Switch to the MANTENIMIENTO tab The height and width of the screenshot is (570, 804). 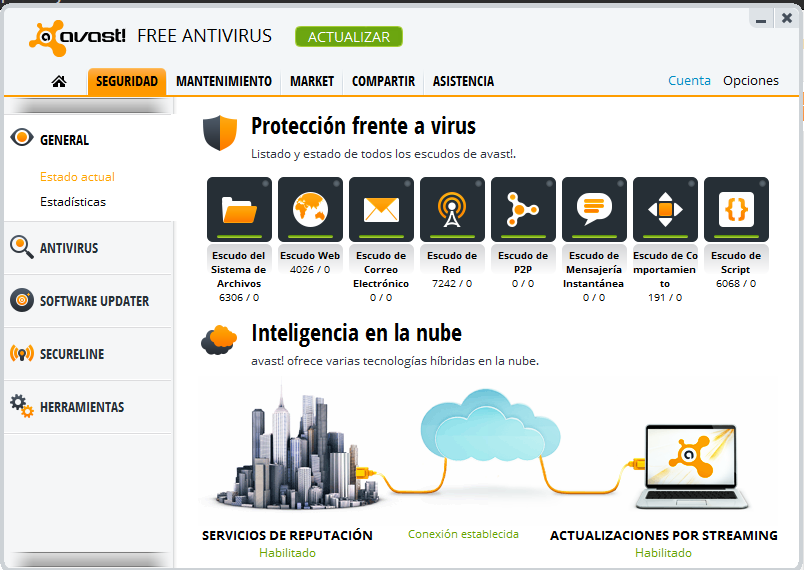(x=224, y=82)
